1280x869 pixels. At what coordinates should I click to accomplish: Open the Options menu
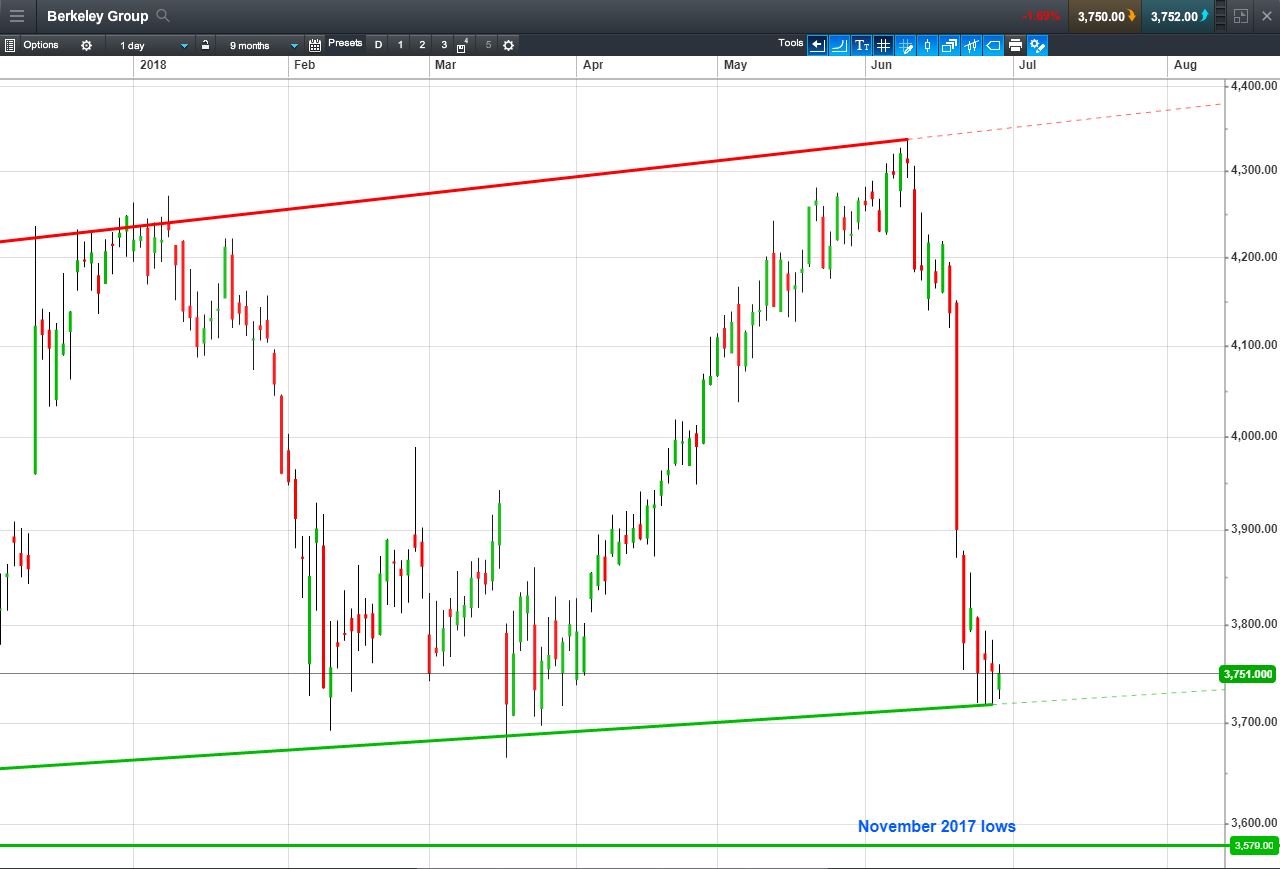coord(41,45)
